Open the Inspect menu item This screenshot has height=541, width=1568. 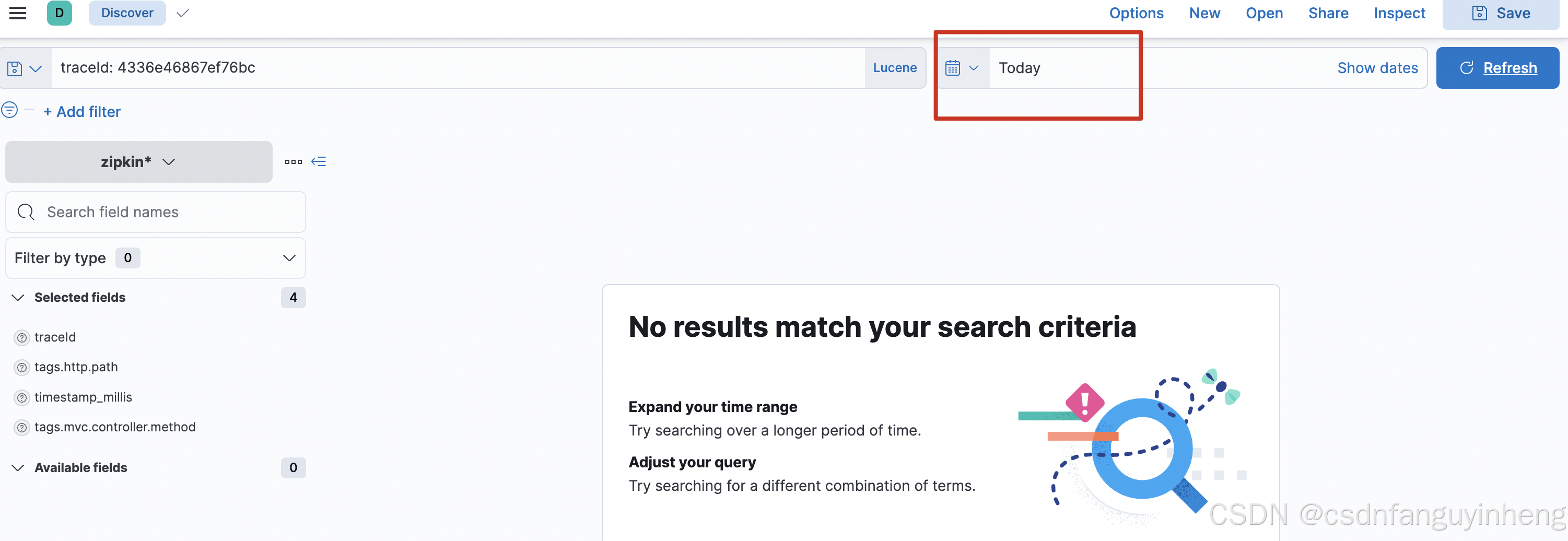[1399, 14]
